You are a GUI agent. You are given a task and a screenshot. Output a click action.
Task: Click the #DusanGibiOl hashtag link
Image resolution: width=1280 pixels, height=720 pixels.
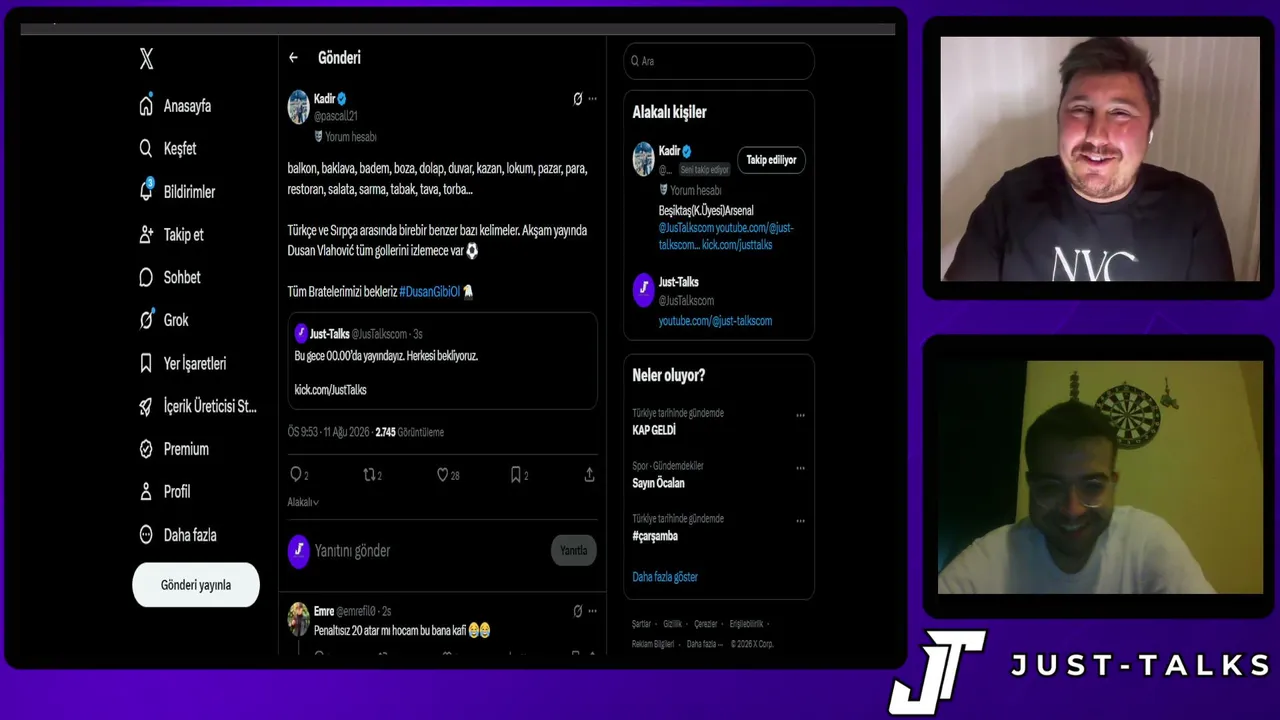point(429,292)
